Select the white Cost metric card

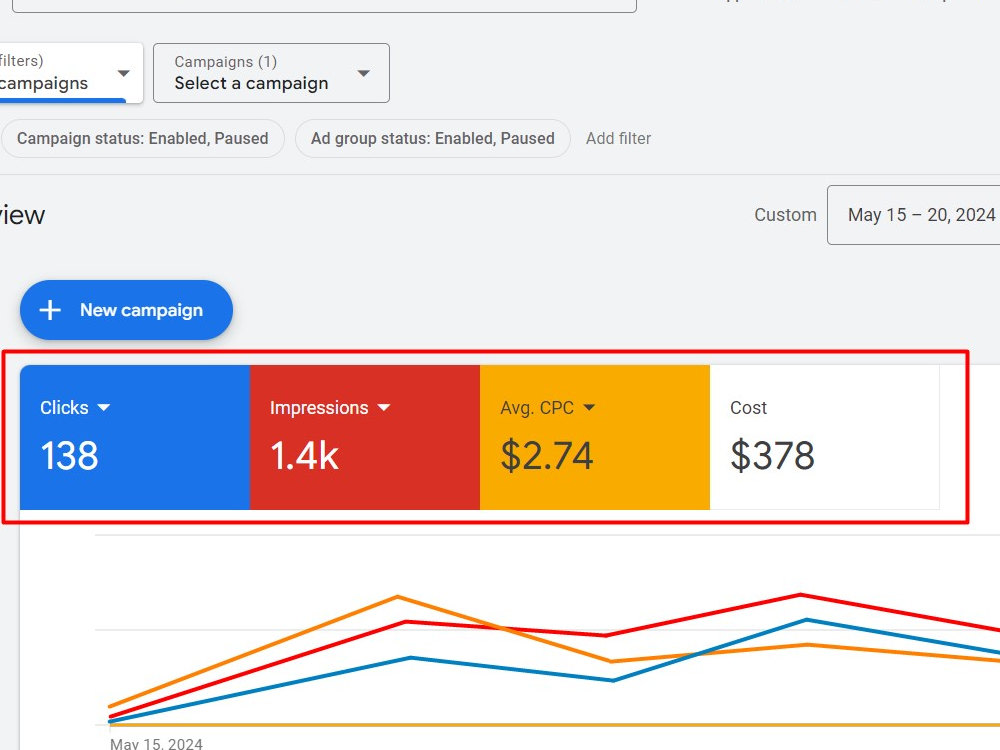(825, 438)
